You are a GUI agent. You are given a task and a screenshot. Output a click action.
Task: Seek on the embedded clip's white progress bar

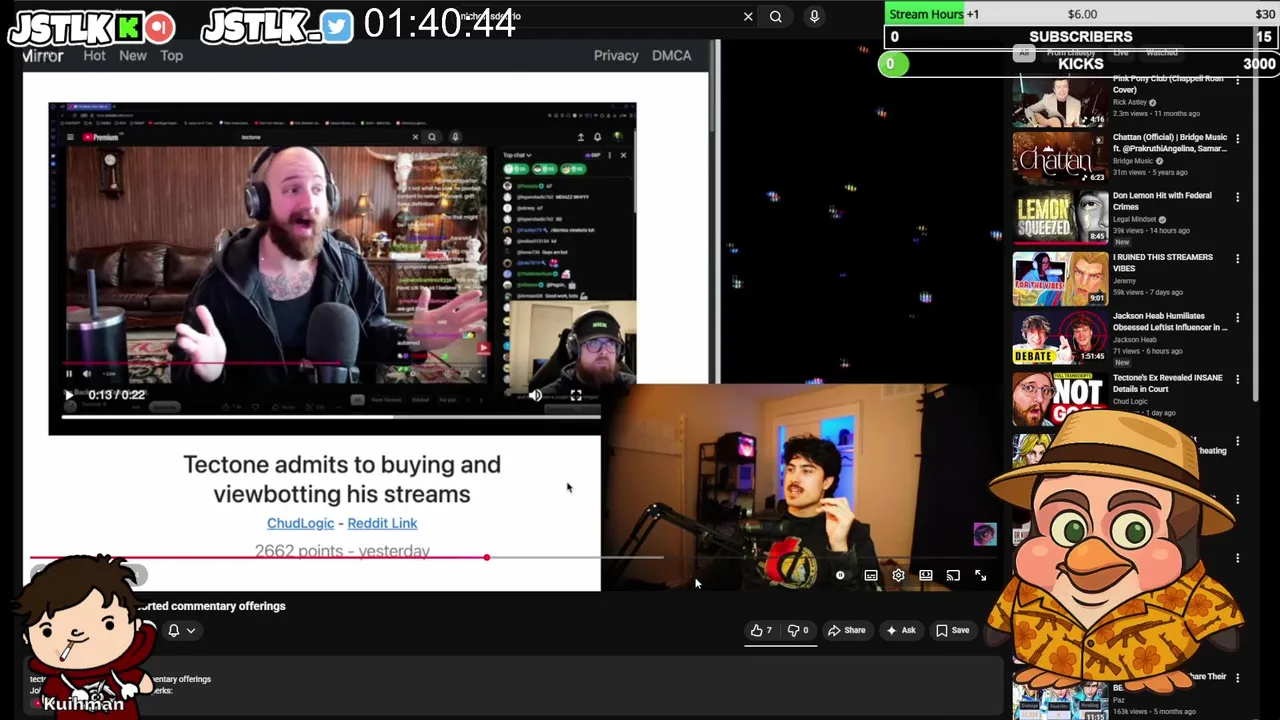pos(330,415)
